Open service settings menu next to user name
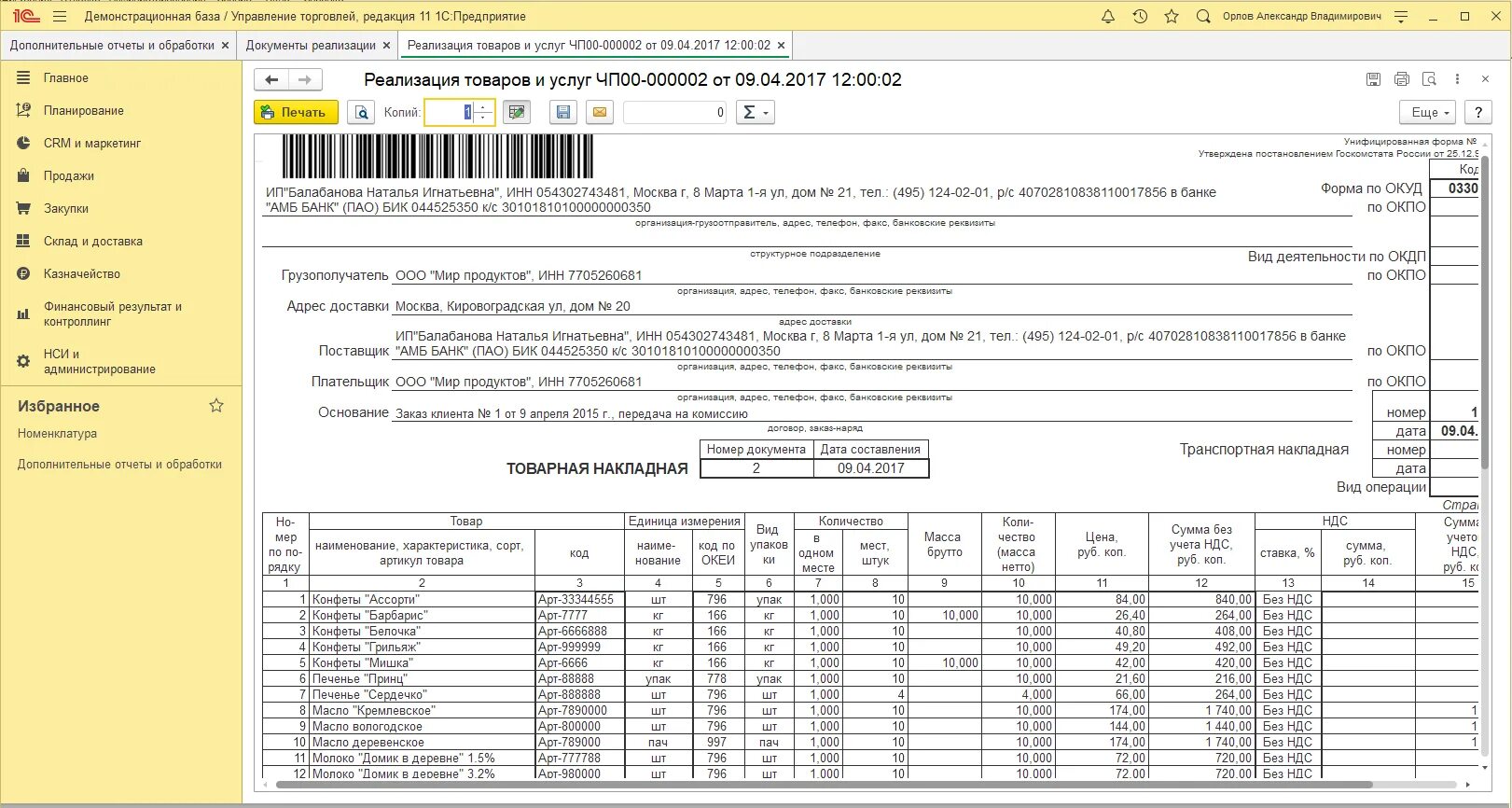 coord(1401,16)
